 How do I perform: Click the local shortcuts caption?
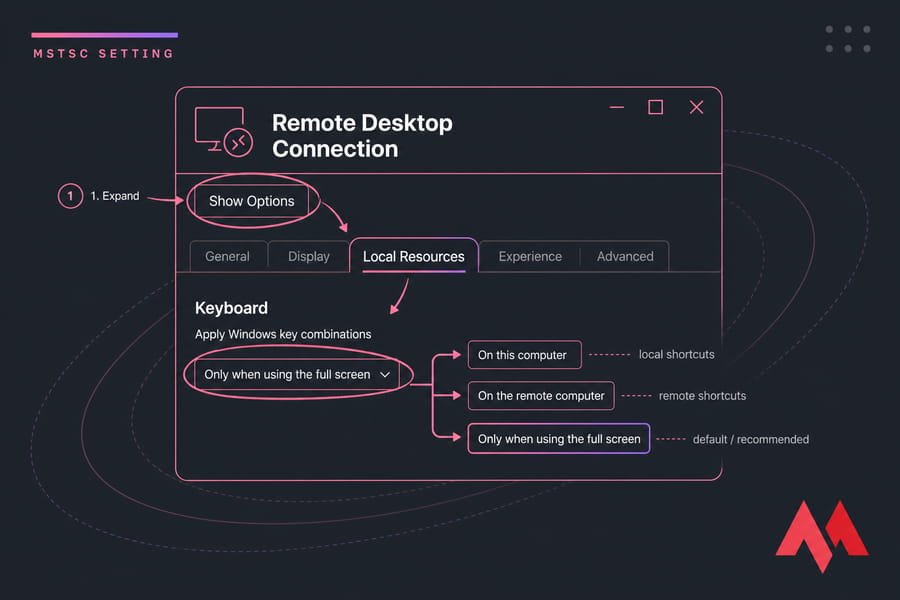(x=677, y=354)
